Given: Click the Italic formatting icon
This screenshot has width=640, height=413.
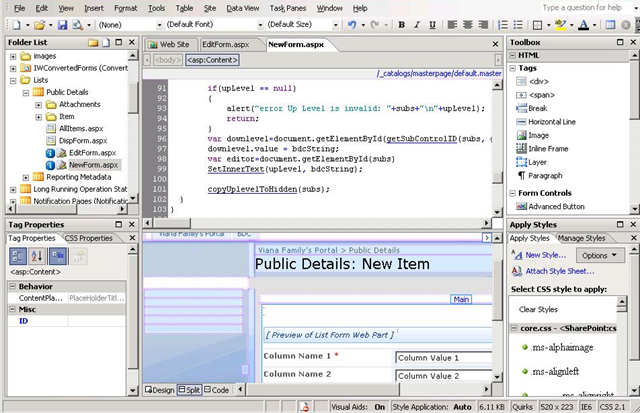Looking at the screenshot, I should (x=417, y=23).
